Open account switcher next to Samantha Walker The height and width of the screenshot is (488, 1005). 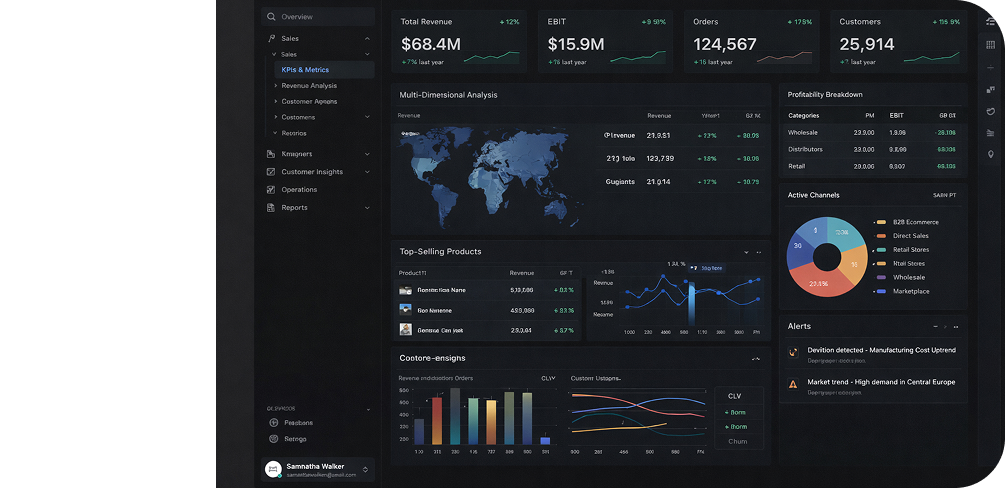click(x=365, y=469)
